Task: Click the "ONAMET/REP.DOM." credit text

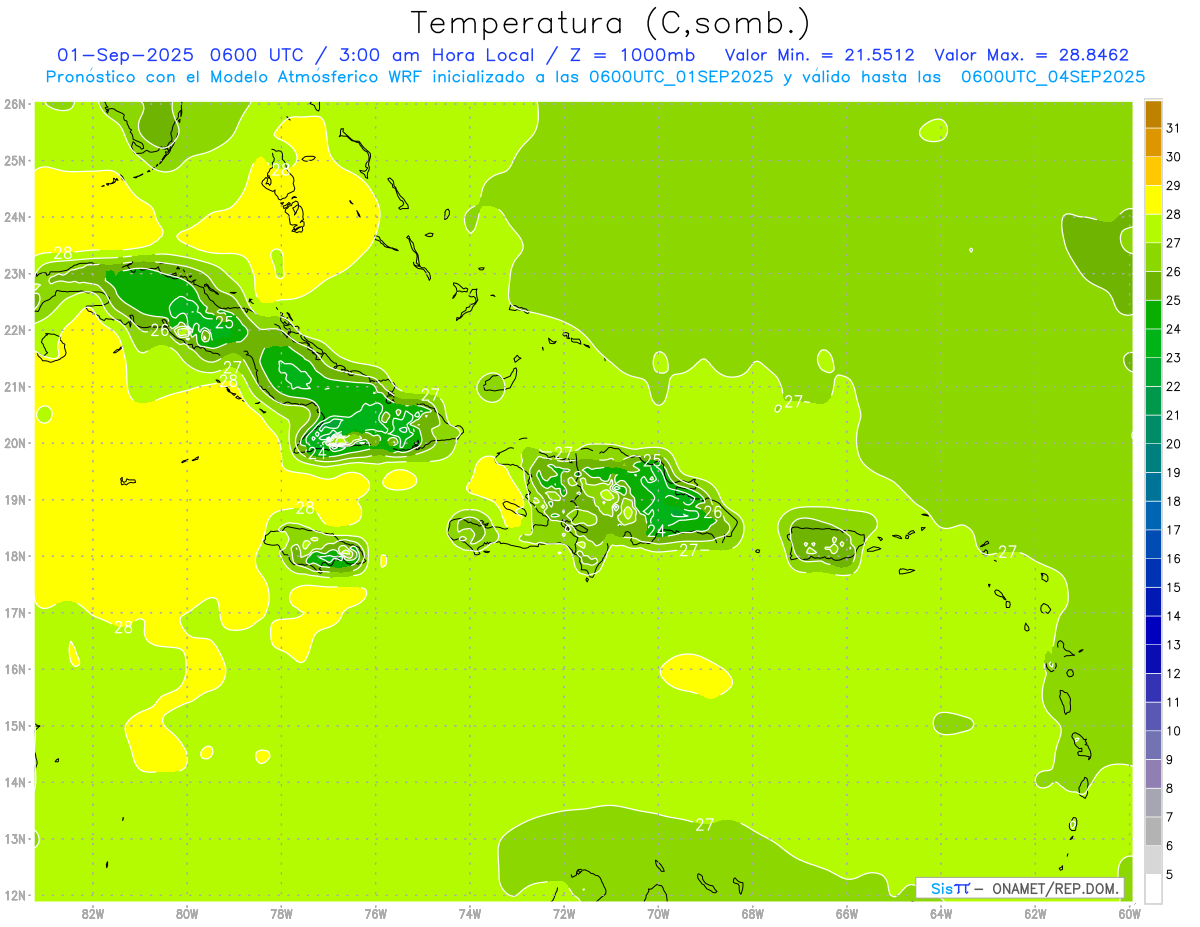Action: pos(1054,888)
